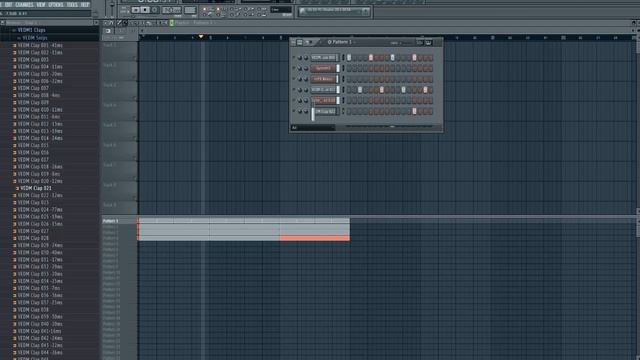Click the pink fifth channel name button

click(x=324, y=100)
